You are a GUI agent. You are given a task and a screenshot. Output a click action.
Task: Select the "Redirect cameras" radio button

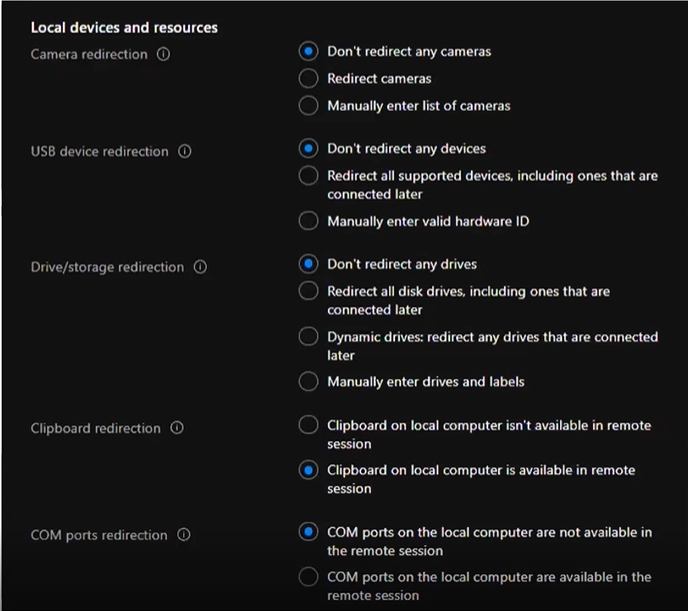pos(309,79)
